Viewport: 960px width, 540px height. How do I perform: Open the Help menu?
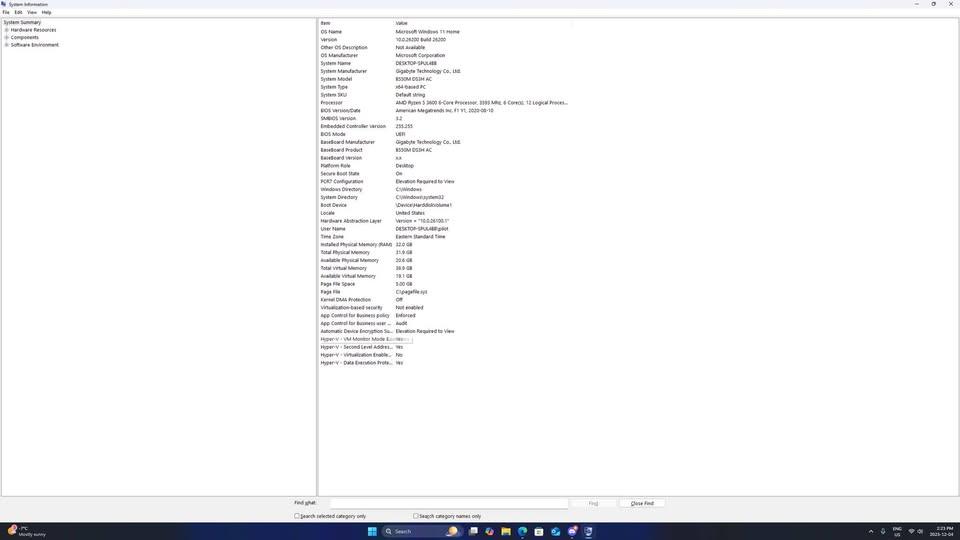pyautogui.click(x=47, y=12)
